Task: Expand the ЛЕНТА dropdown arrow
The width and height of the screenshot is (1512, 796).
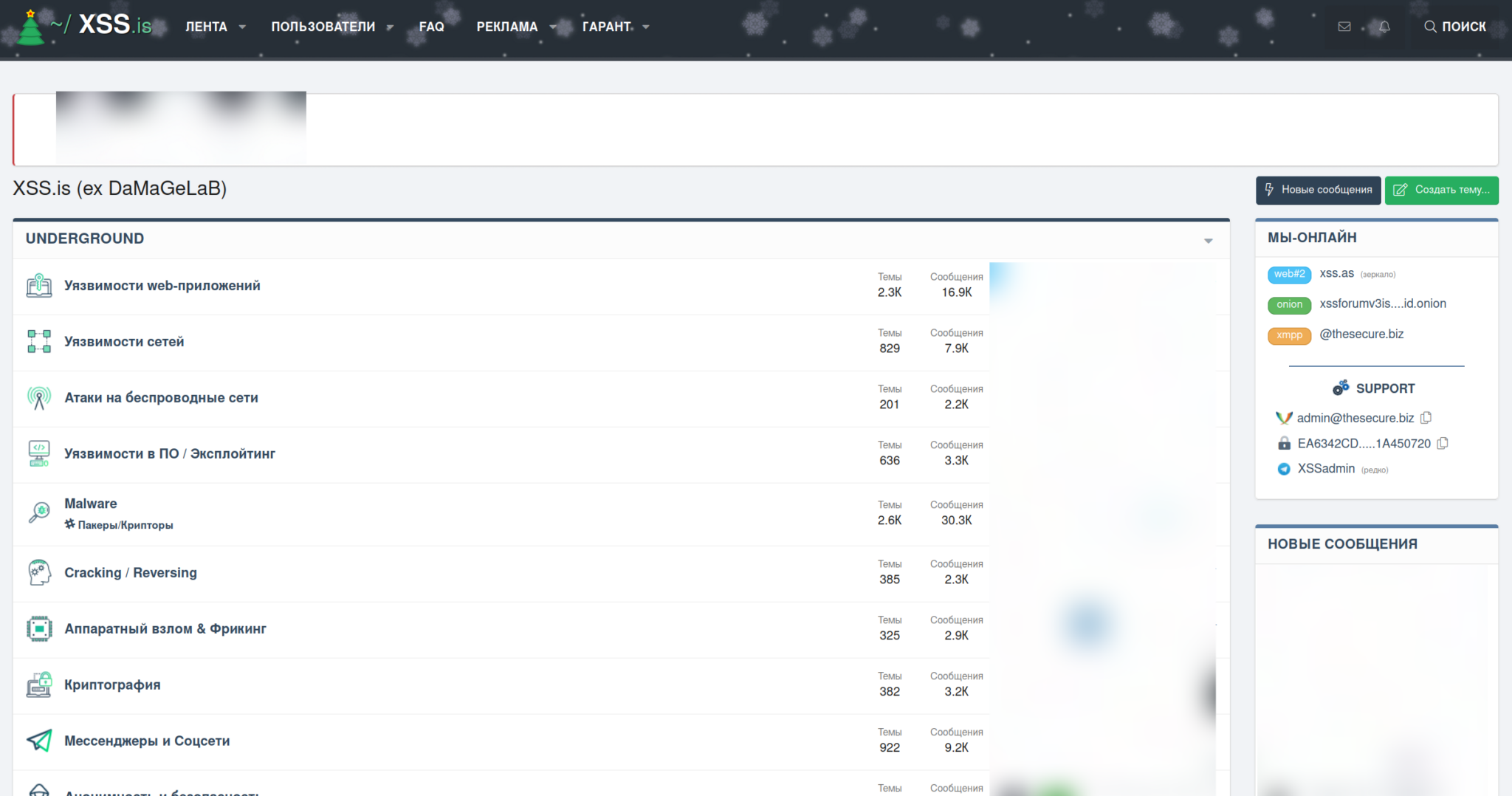Action: (242, 27)
